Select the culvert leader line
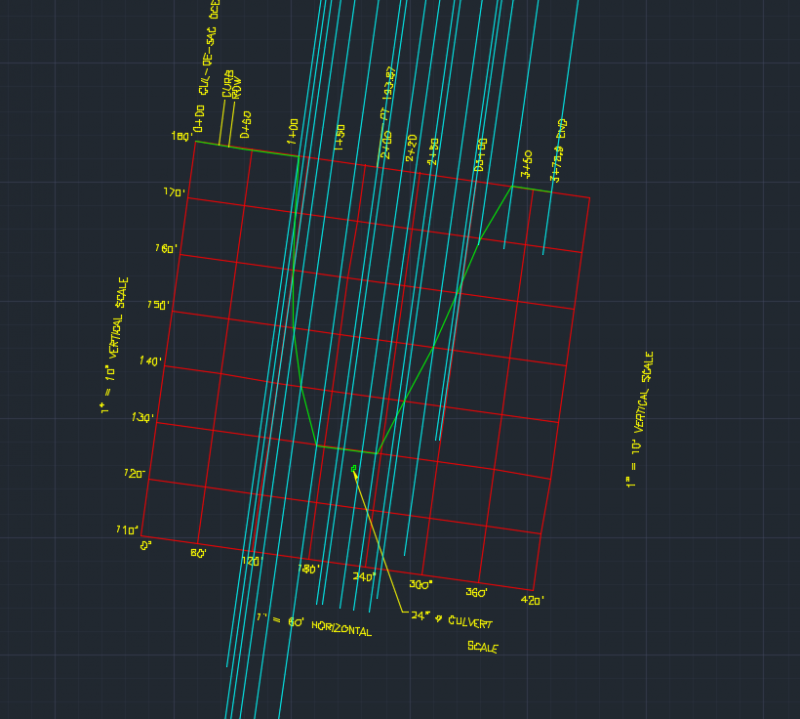This screenshot has height=719, width=800. point(380,540)
